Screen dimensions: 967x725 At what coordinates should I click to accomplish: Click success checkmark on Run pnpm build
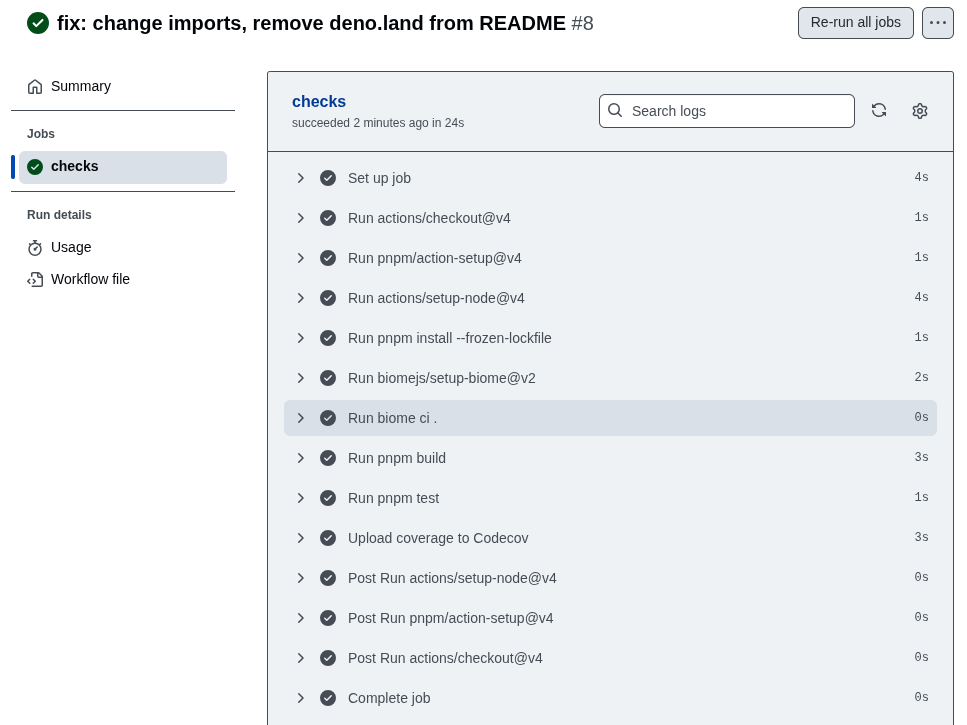(x=328, y=458)
